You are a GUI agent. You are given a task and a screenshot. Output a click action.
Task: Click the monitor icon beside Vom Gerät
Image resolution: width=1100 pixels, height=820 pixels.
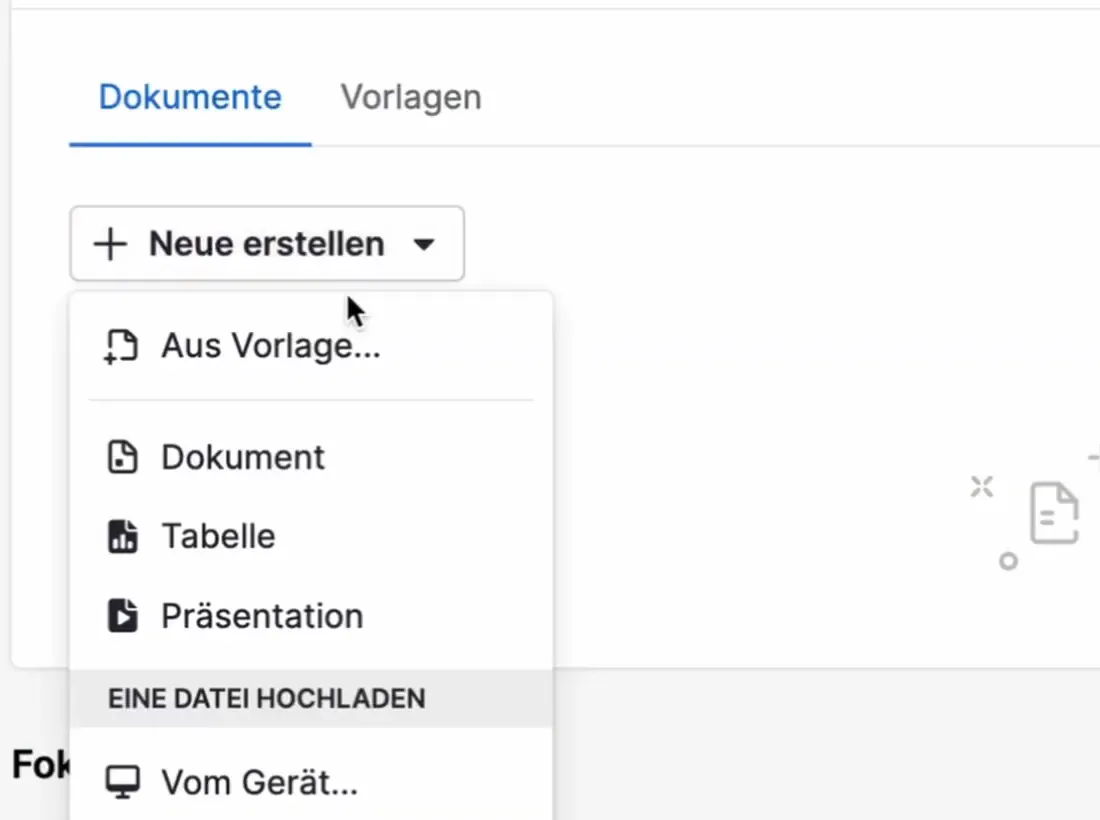[x=123, y=781]
